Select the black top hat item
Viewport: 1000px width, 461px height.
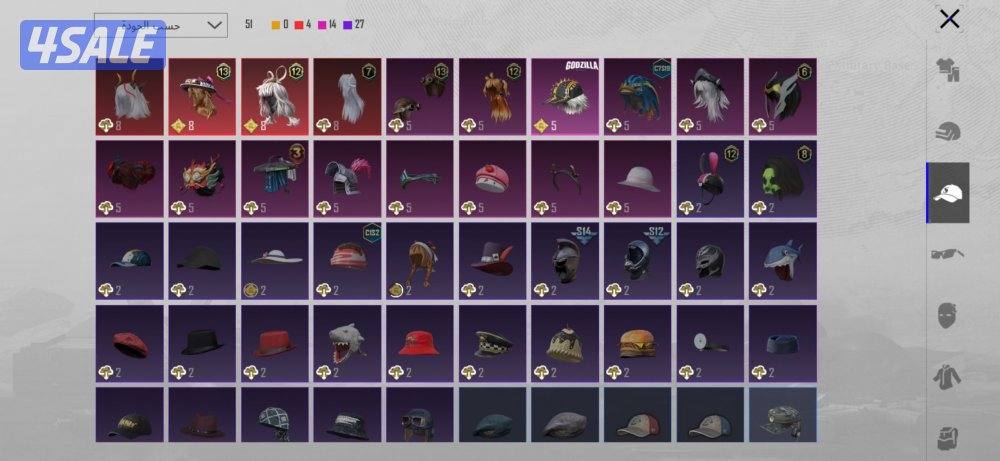(202, 343)
